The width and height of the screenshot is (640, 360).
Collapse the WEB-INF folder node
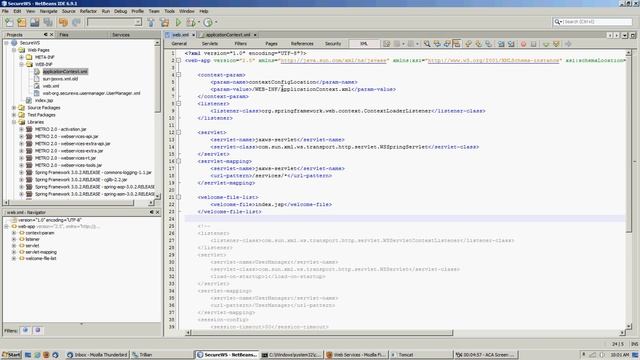[22, 64]
